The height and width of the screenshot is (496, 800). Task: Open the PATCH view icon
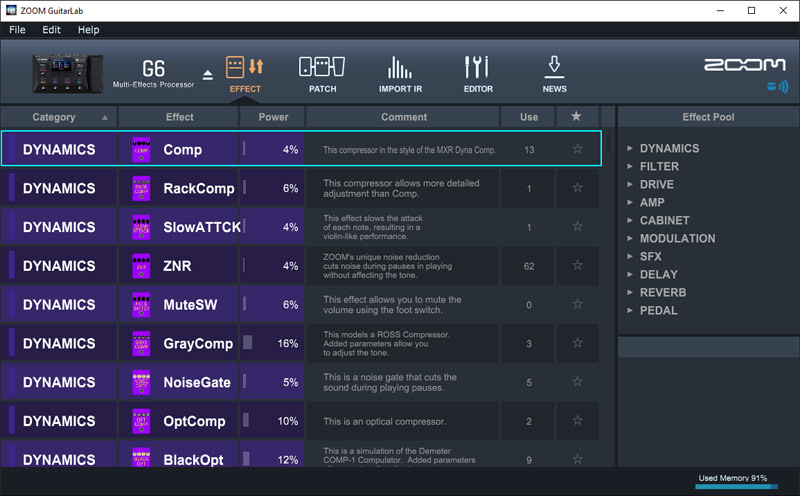pyautogui.click(x=322, y=68)
